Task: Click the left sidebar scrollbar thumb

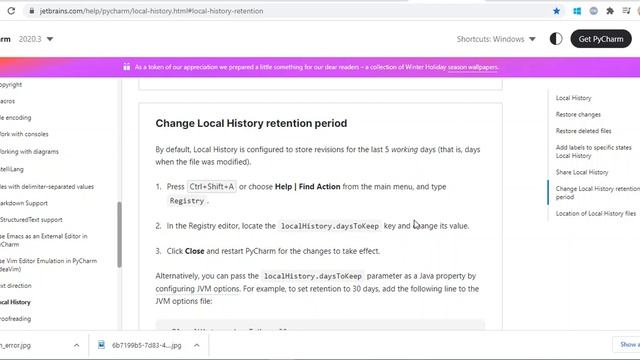Action: 119,234
